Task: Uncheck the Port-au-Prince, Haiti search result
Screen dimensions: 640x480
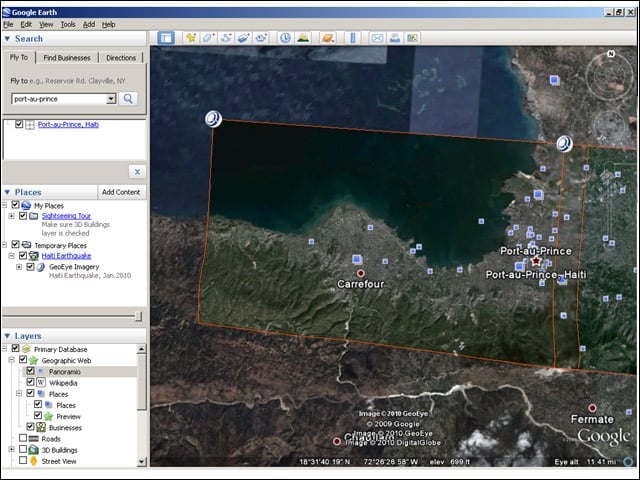Action: pos(19,124)
